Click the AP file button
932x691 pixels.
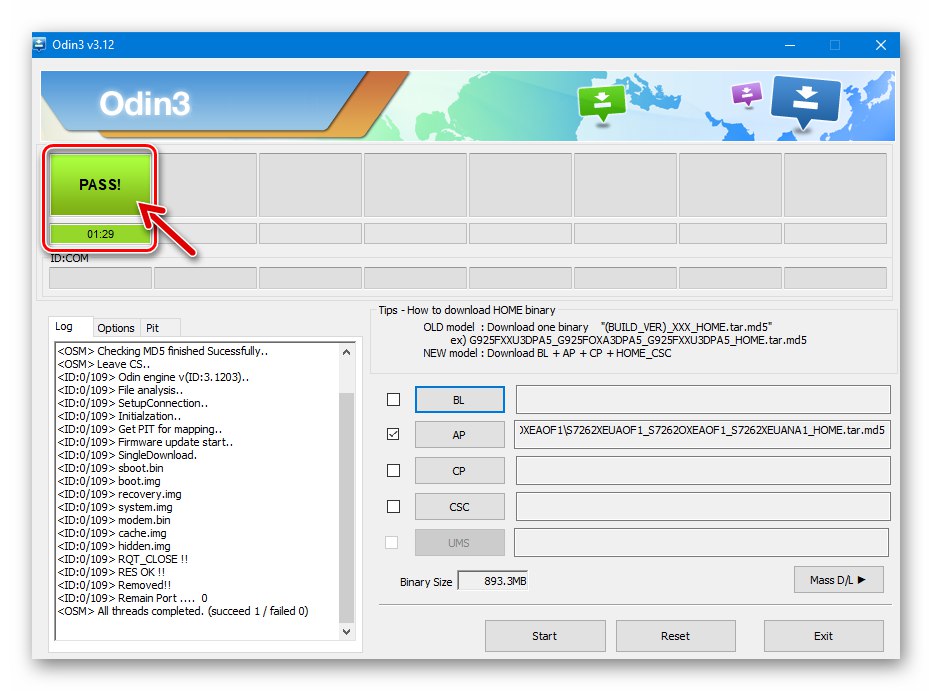(459, 435)
